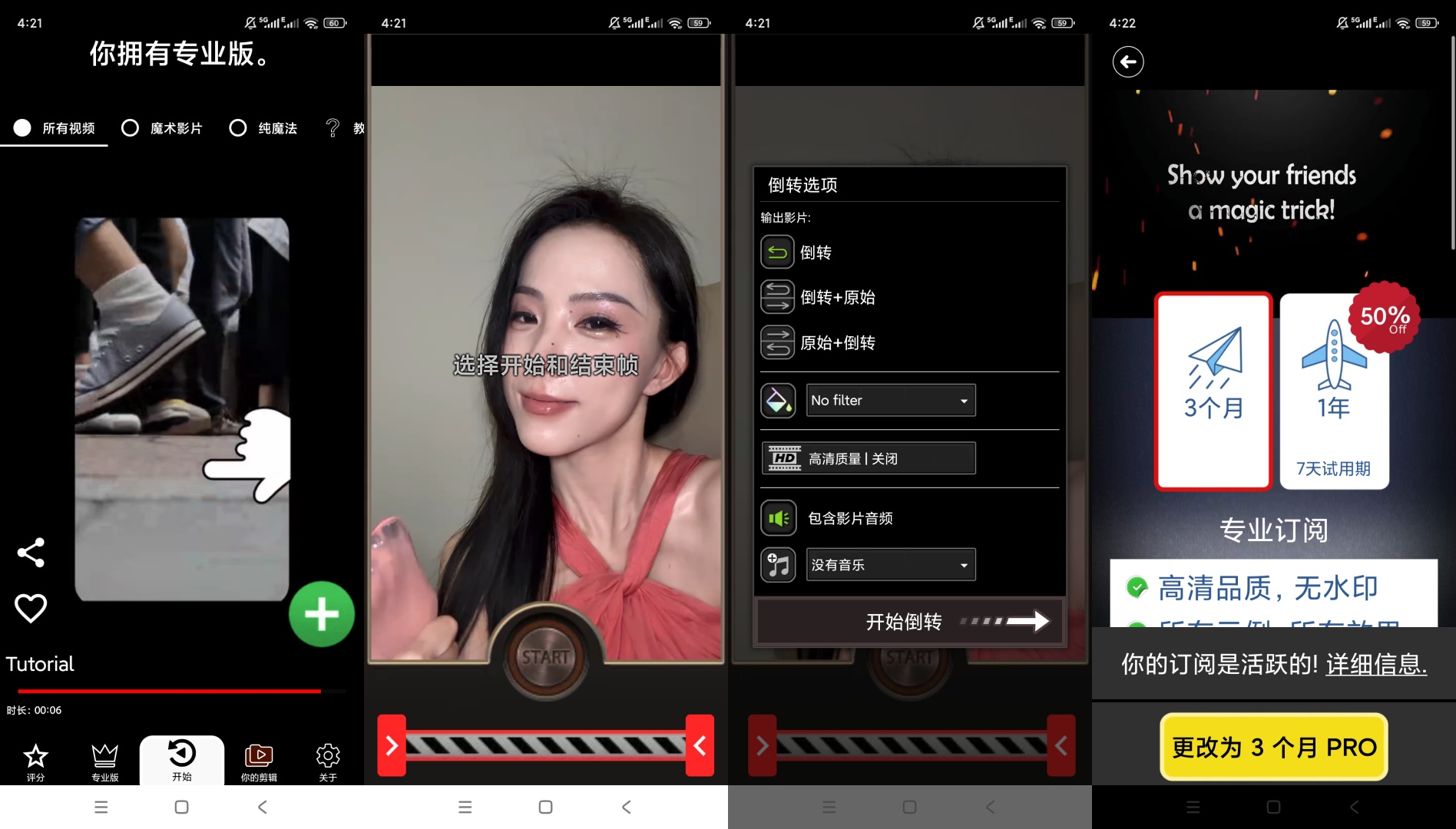
Task: Select the 所有视频 radio option
Action: (x=54, y=128)
